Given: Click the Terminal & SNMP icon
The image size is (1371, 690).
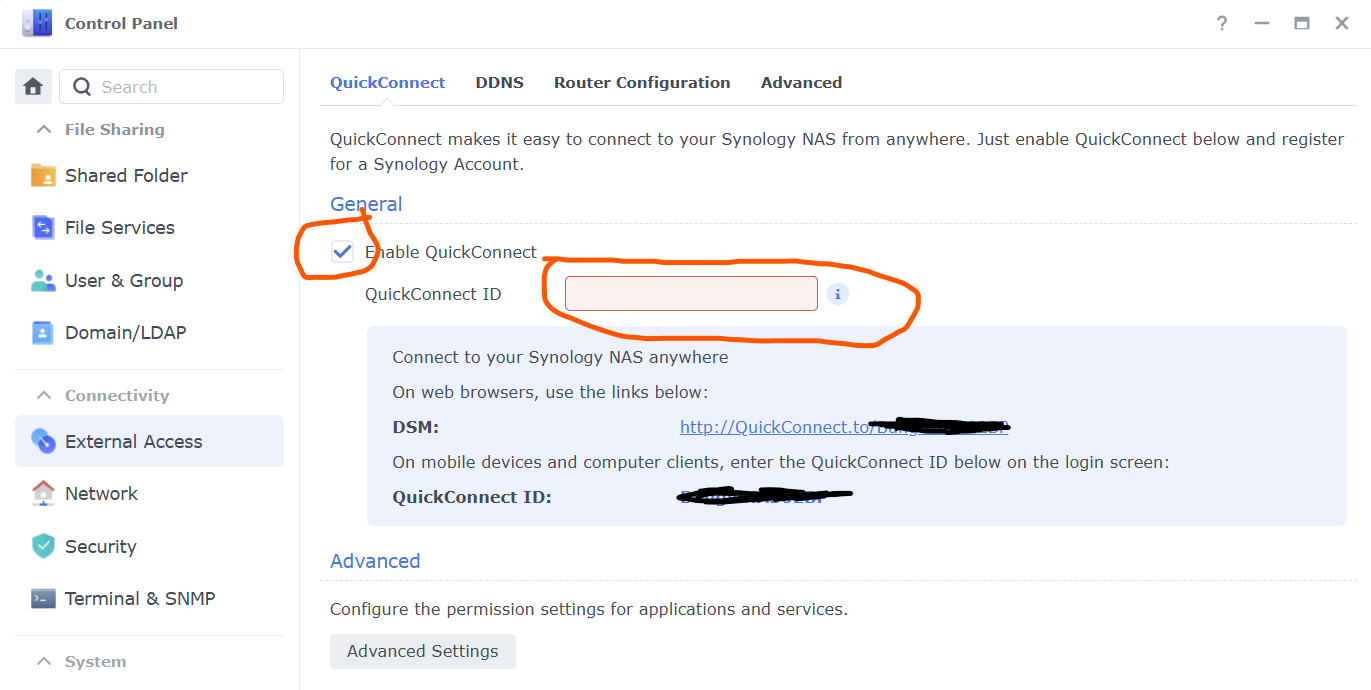Looking at the screenshot, I should click(x=43, y=598).
